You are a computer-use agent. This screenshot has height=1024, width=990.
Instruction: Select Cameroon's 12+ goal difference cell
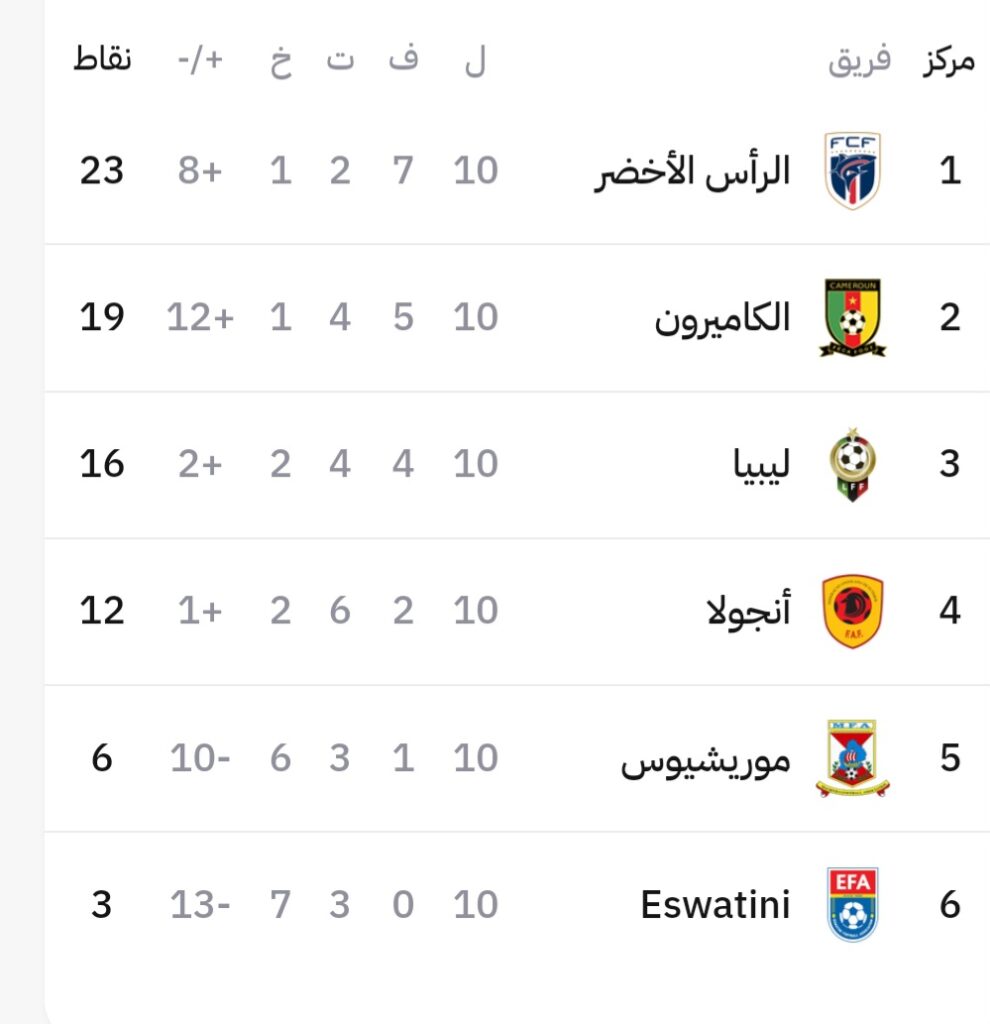(200, 318)
